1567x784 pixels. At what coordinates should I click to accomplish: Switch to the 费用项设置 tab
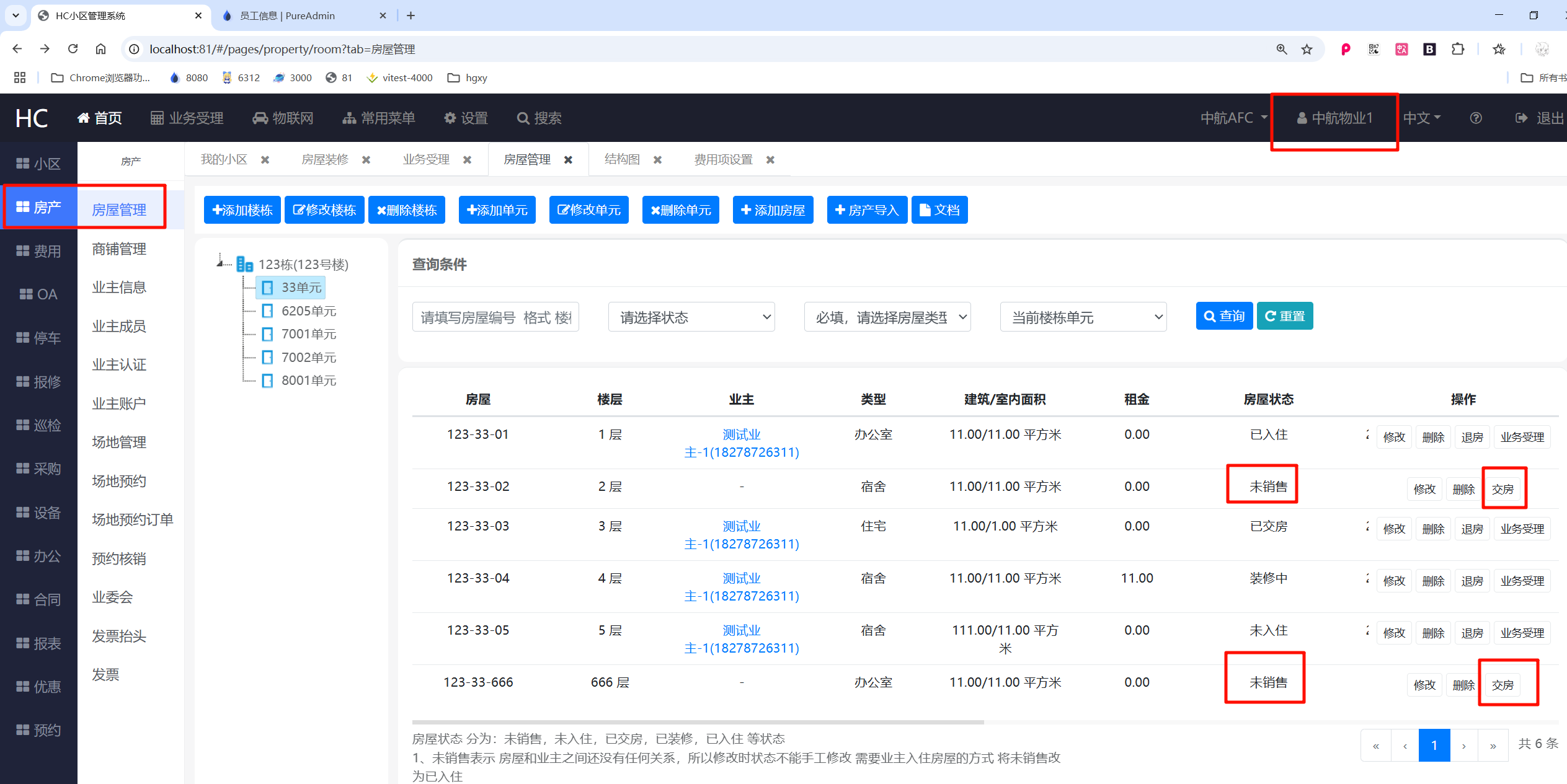[723, 159]
